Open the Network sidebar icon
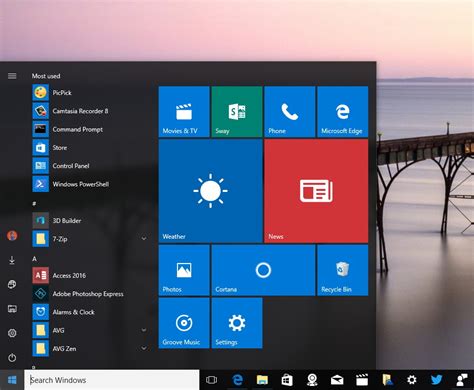 tap(12, 284)
